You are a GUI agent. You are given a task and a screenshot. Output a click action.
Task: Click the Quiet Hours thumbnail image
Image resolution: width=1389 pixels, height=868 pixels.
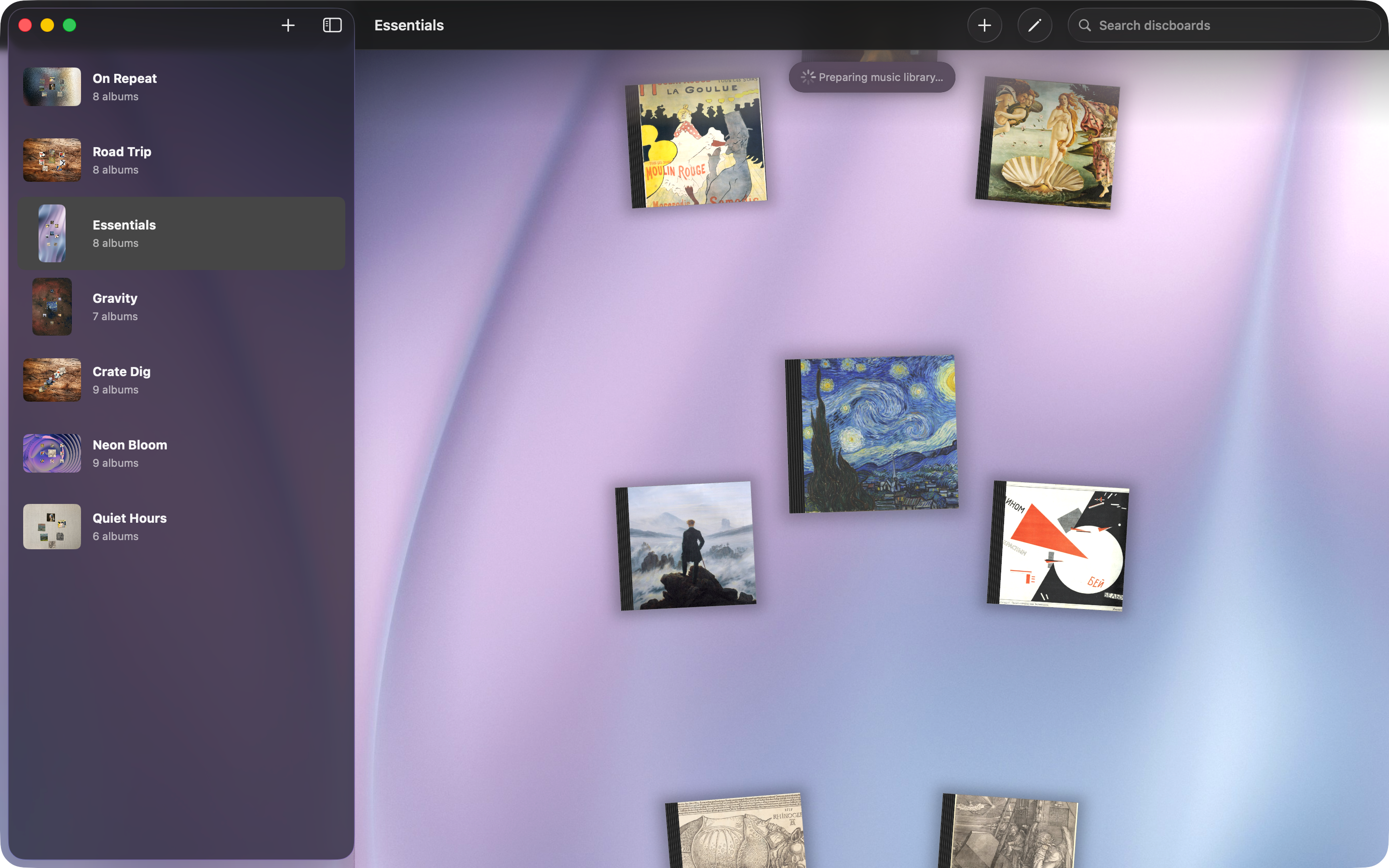52,527
